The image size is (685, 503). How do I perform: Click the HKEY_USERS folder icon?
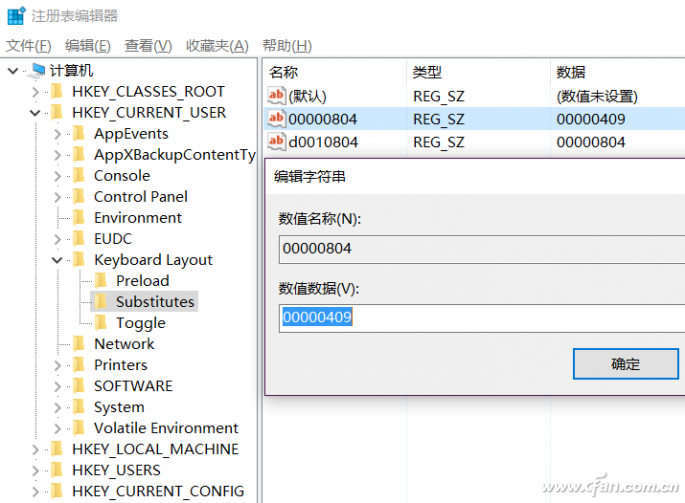pyautogui.click(x=56, y=470)
